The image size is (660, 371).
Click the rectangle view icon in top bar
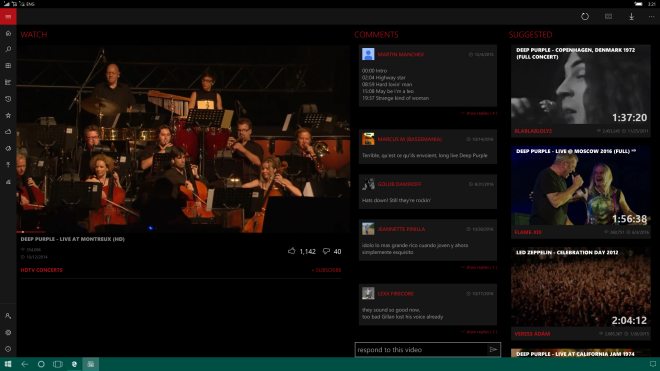click(x=608, y=16)
